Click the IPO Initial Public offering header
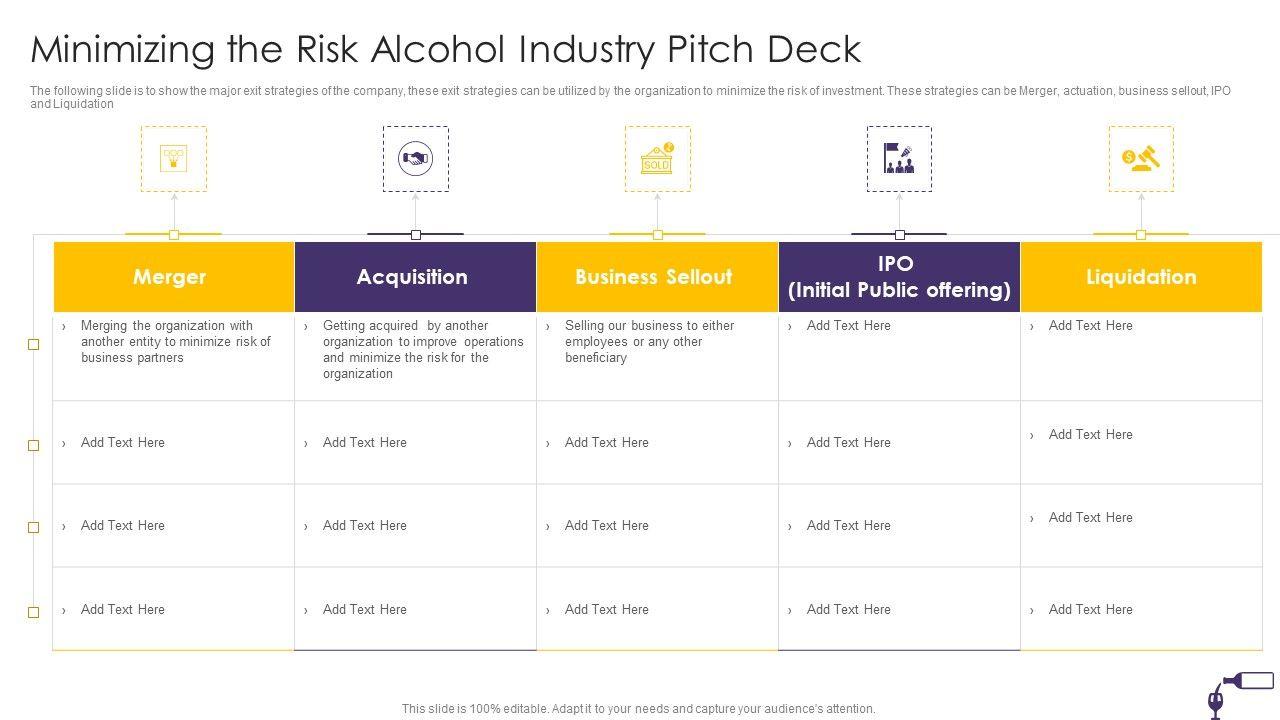Screen dimensions: 1280x720 tap(899, 277)
